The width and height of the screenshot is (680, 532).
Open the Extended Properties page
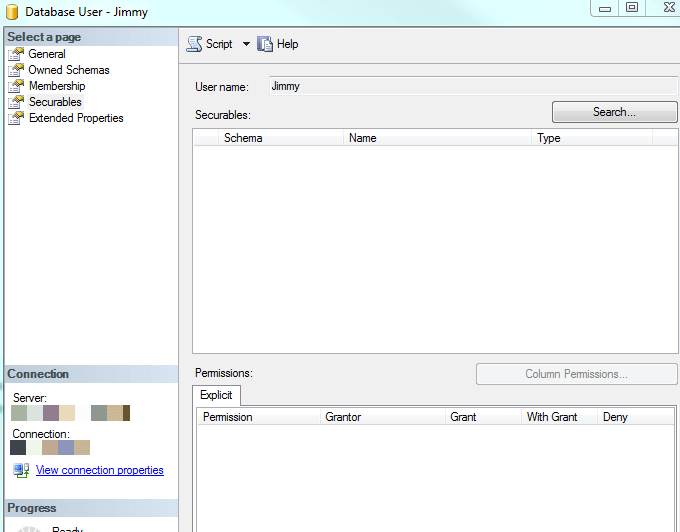pyautogui.click(x=76, y=118)
